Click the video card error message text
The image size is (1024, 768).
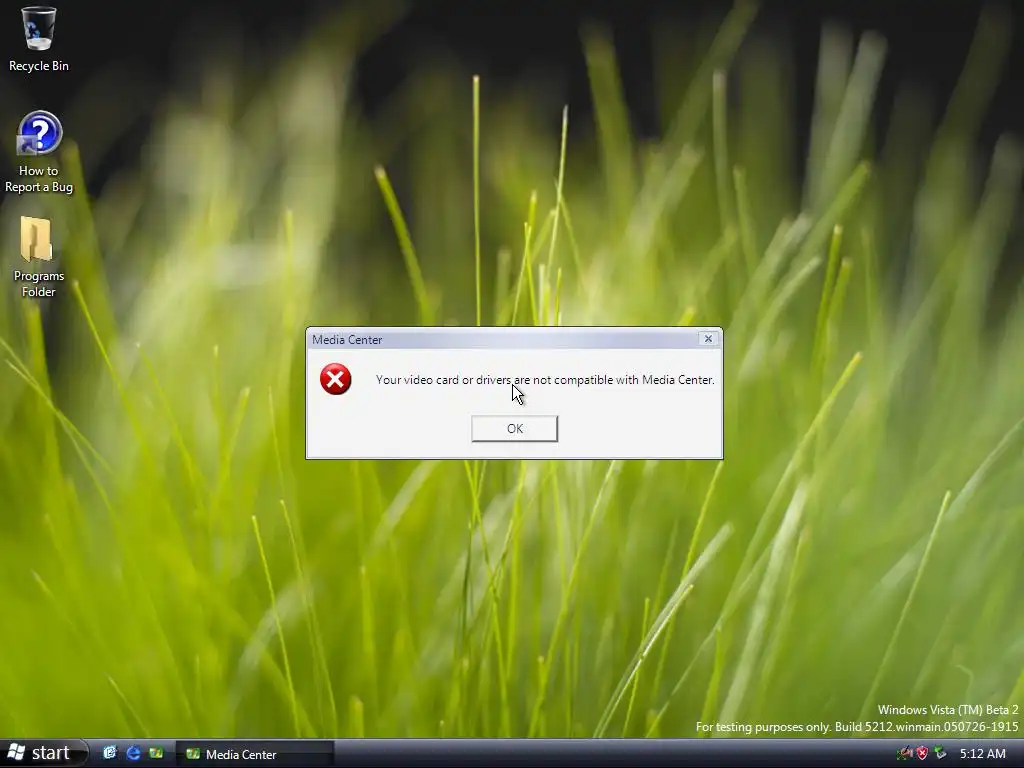click(x=545, y=379)
